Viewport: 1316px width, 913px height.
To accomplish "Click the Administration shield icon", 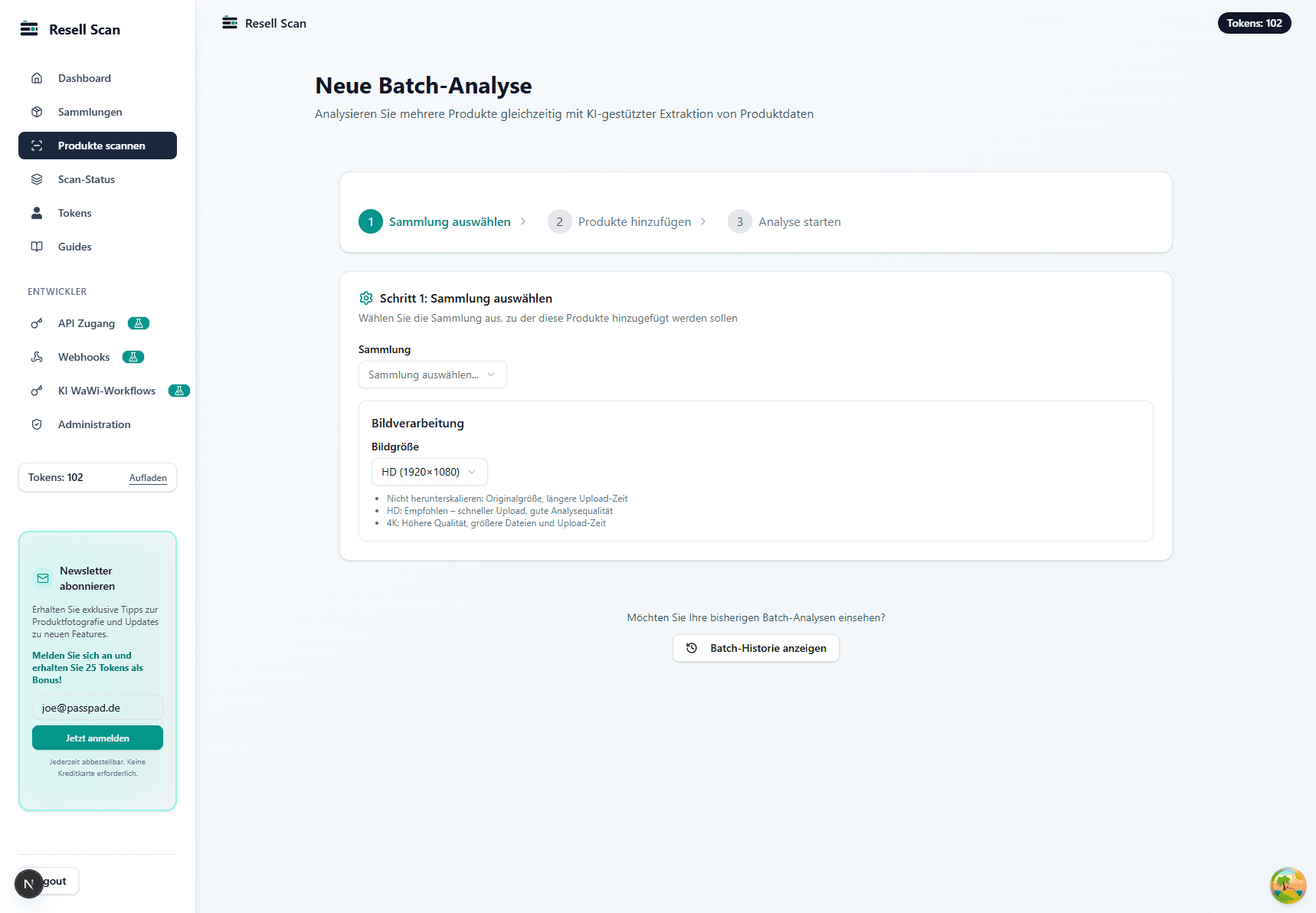I will (x=37, y=424).
